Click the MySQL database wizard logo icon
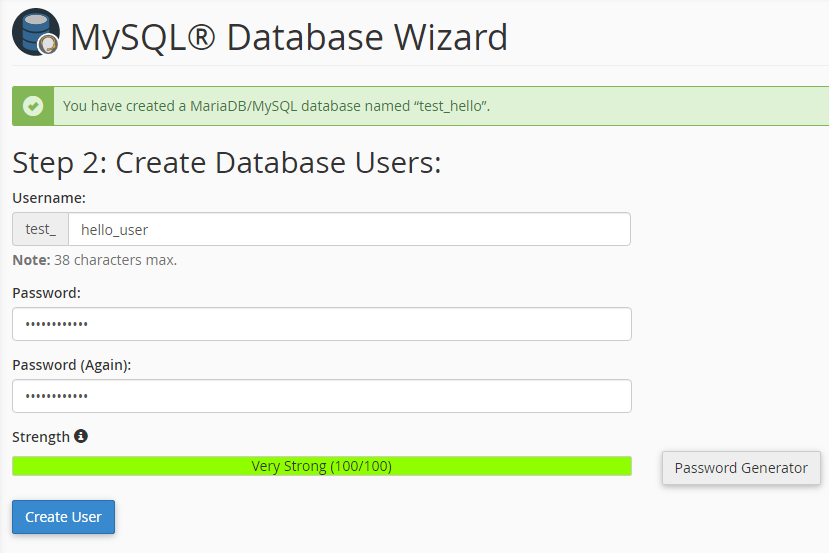829x553 pixels. tap(35, 35)
